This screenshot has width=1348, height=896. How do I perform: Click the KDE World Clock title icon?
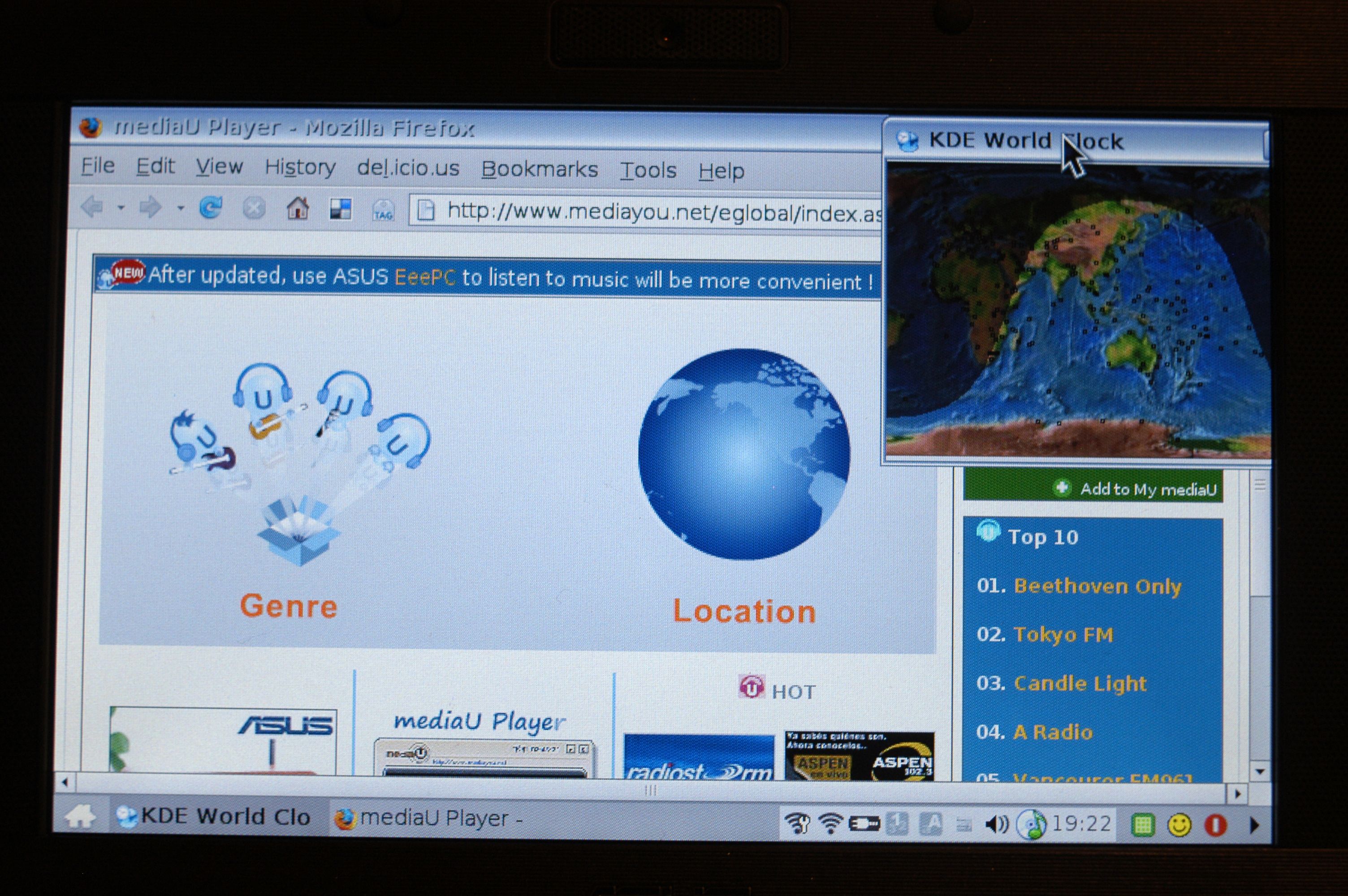[x=907, y=141]
